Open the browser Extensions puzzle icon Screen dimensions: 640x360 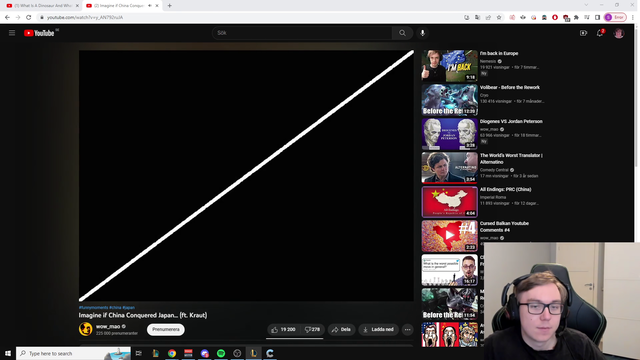click(576, 17)
